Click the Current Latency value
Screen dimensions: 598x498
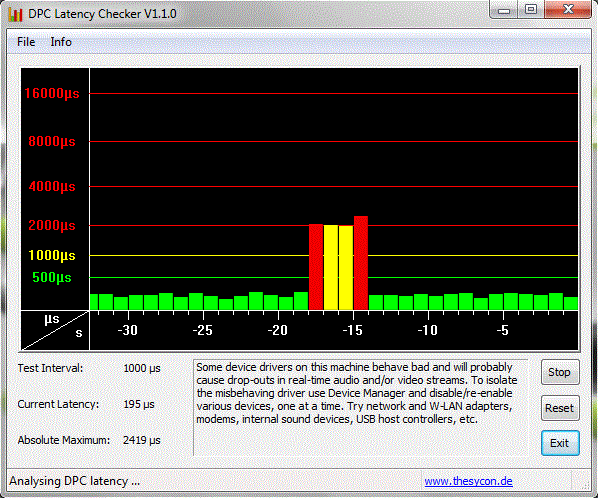(139, 404)
